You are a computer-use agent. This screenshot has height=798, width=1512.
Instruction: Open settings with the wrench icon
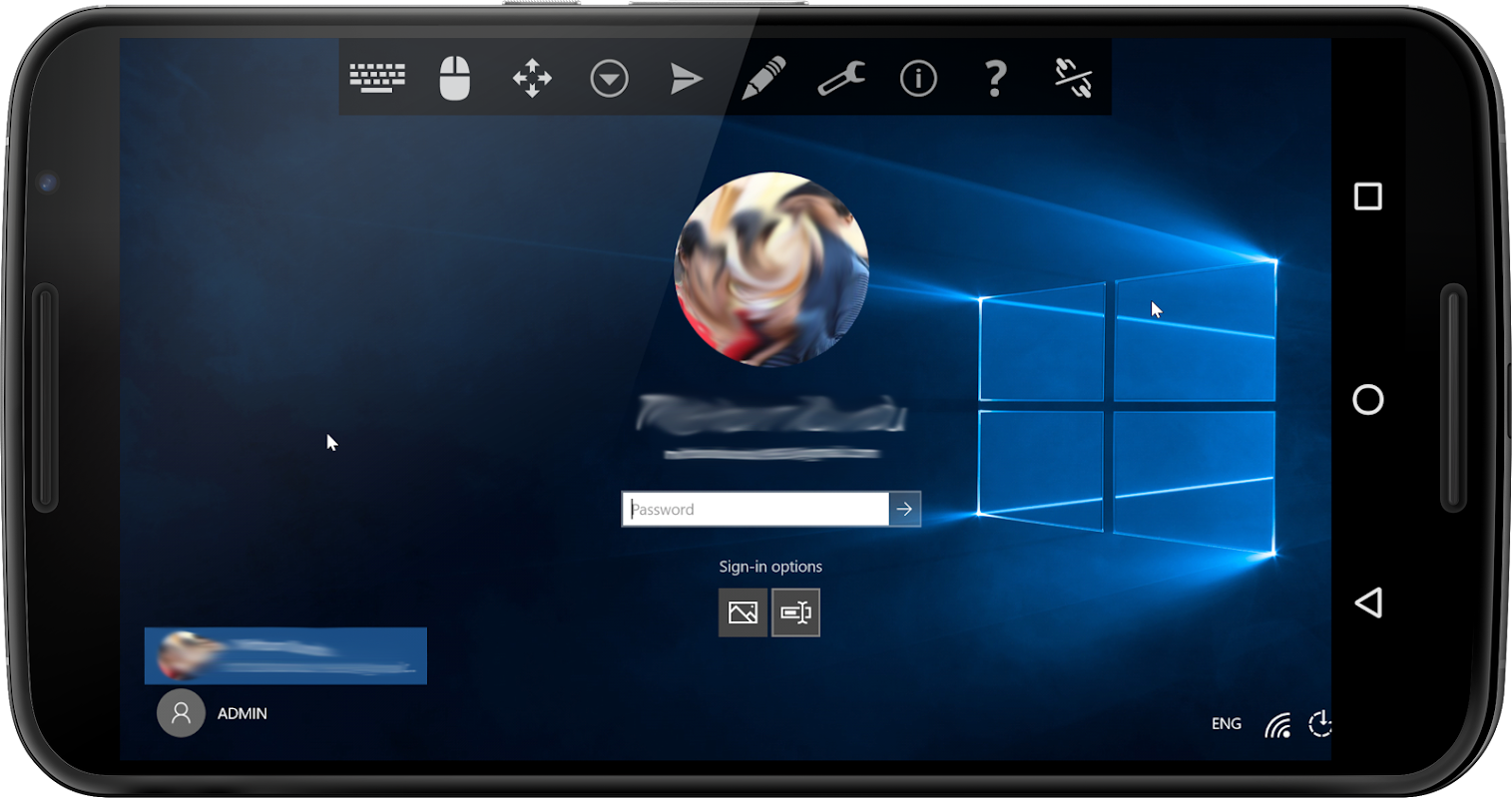[x=841, y=78]
